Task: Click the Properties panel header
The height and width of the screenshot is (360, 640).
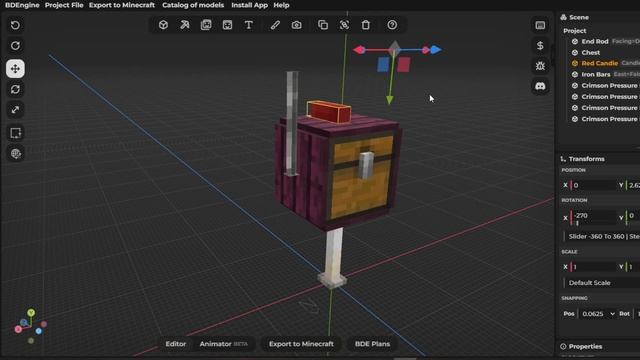Action: 585,347
